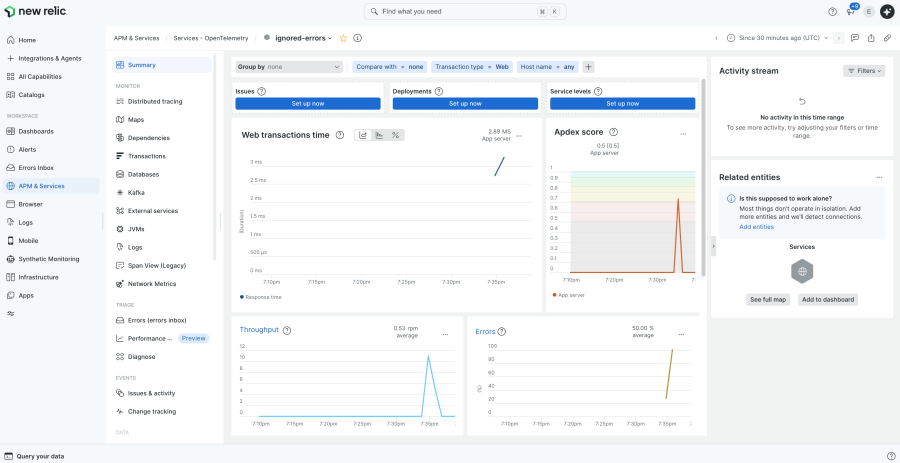The height and width of the screenshot is (463, 900).
Task: Open Dashboards in sidebar
Action: click(36, 131)
